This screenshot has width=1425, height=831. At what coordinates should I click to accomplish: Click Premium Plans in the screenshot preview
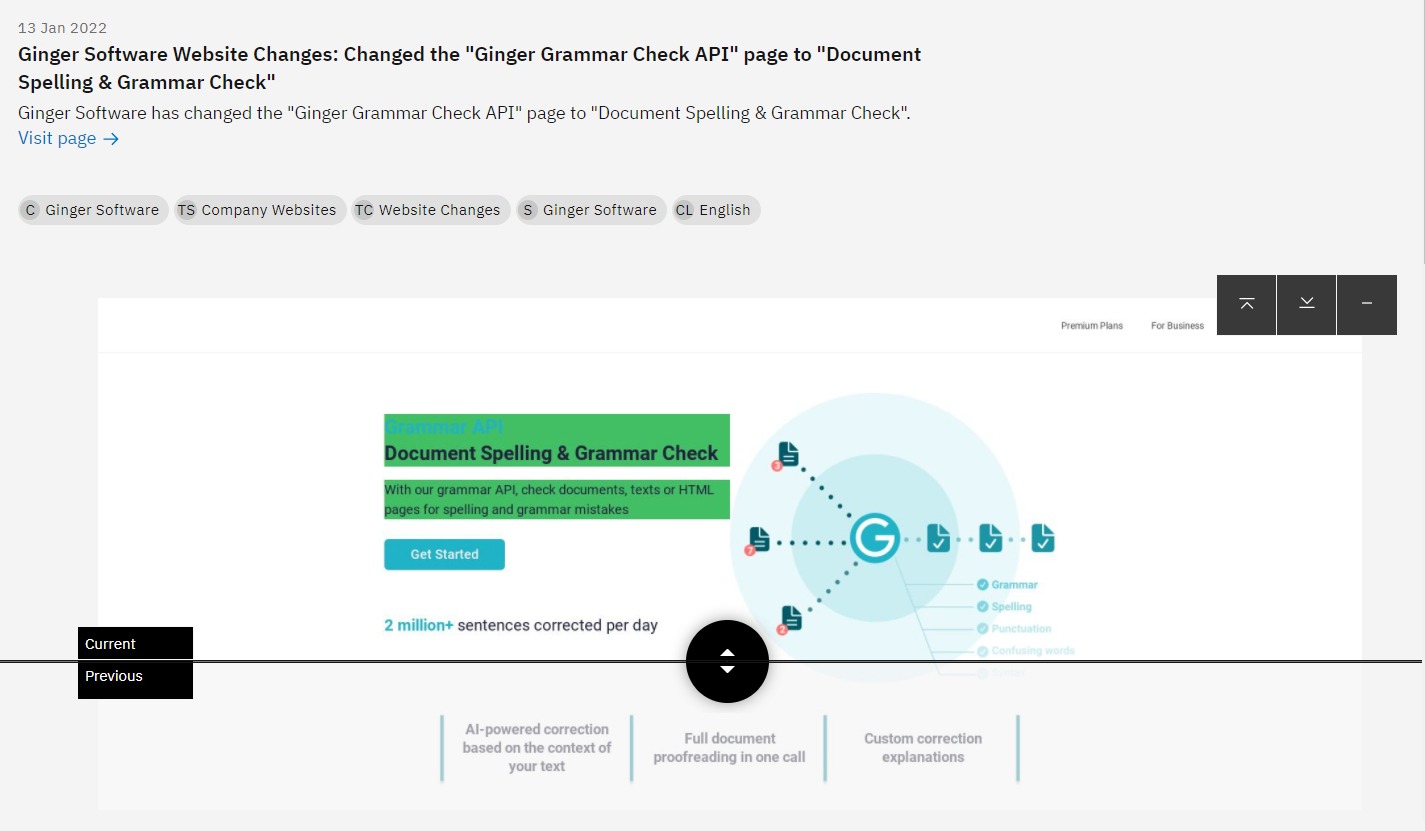[1092, 325]
